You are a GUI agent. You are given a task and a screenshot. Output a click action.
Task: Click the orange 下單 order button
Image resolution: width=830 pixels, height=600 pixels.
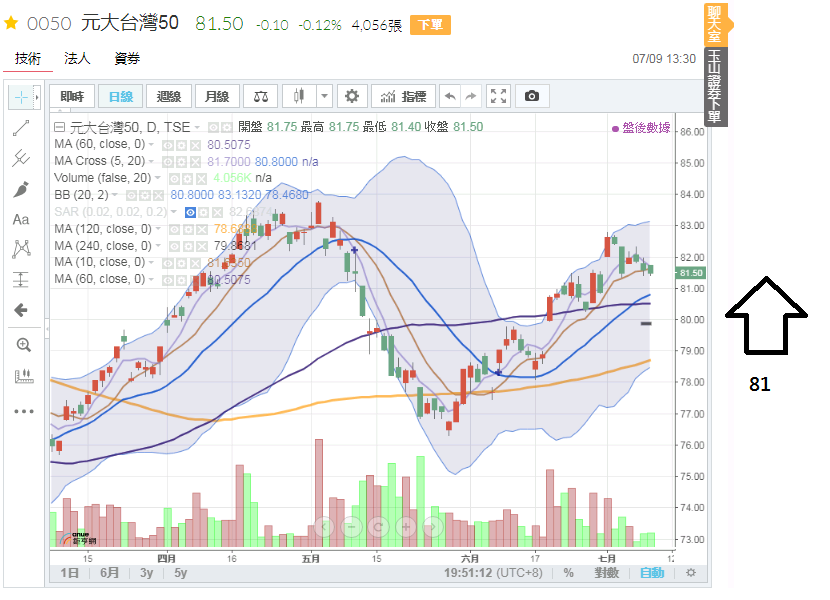point(428,24)
